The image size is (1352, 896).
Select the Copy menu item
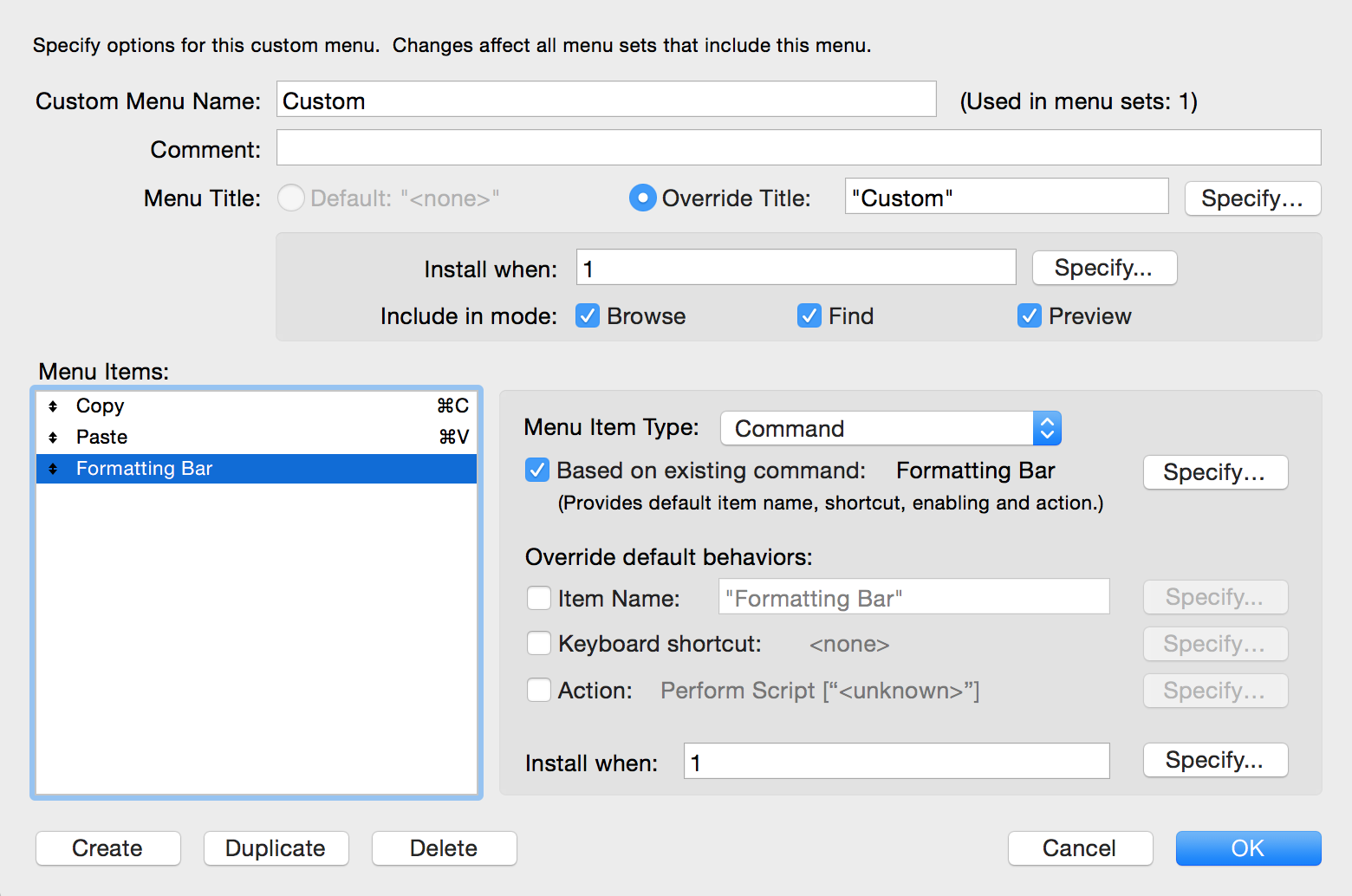click(257, 406)
